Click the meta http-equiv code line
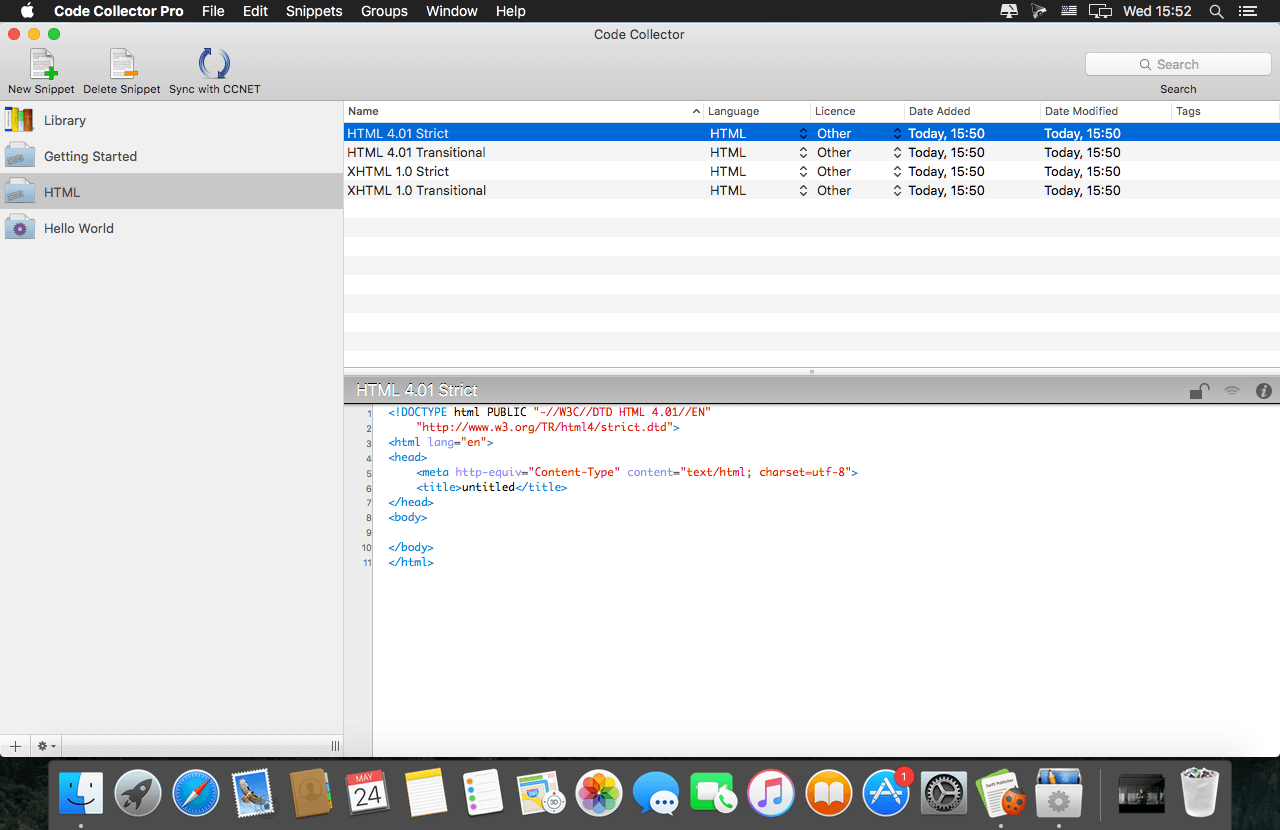Viewport: 1280px width, 830px height. coord(637,472)
